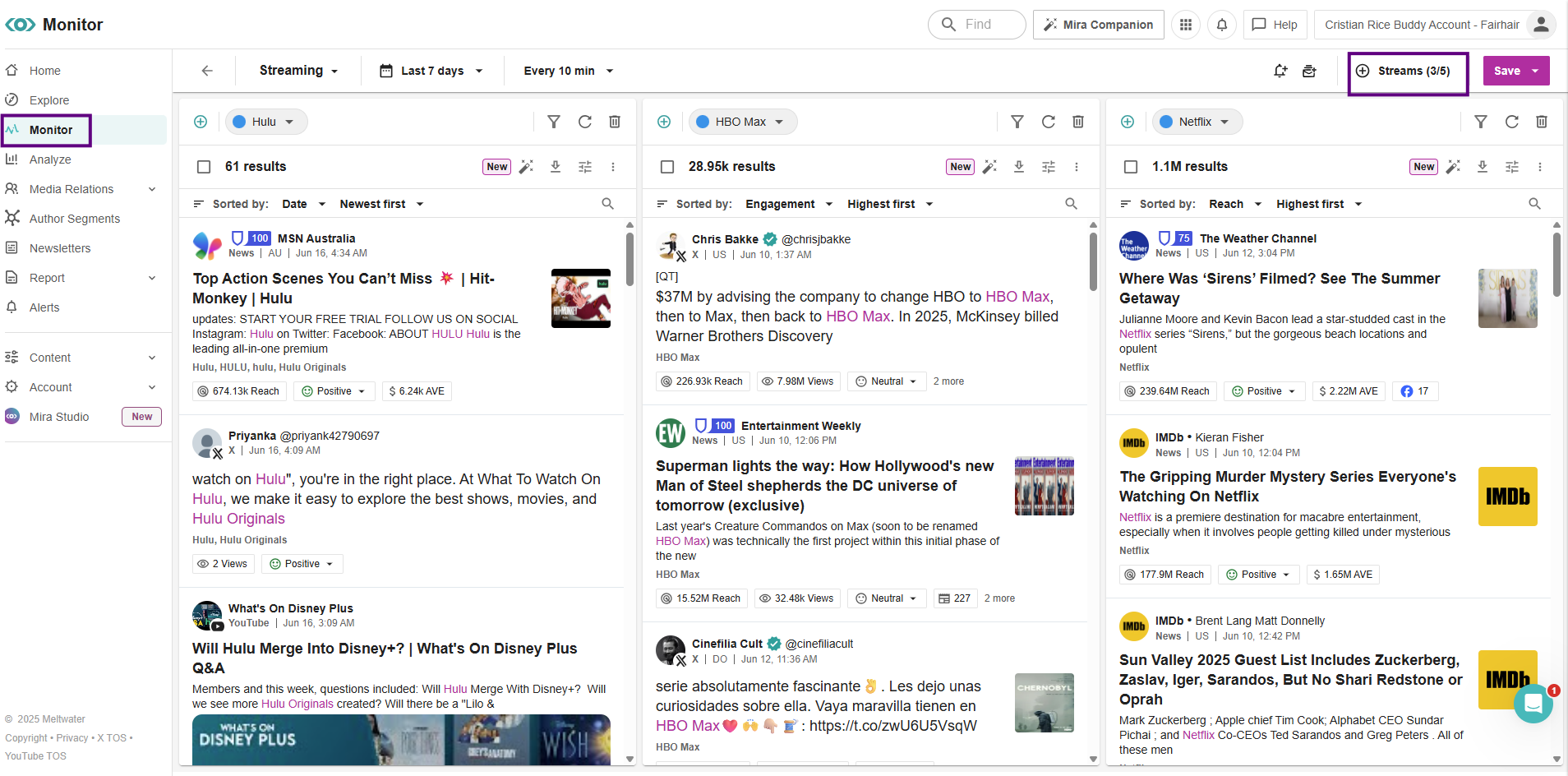The width and height of the screenshot is (1568, 776).
Task: Click the print/export icon next to Streams
Action: click(1309, 71)
